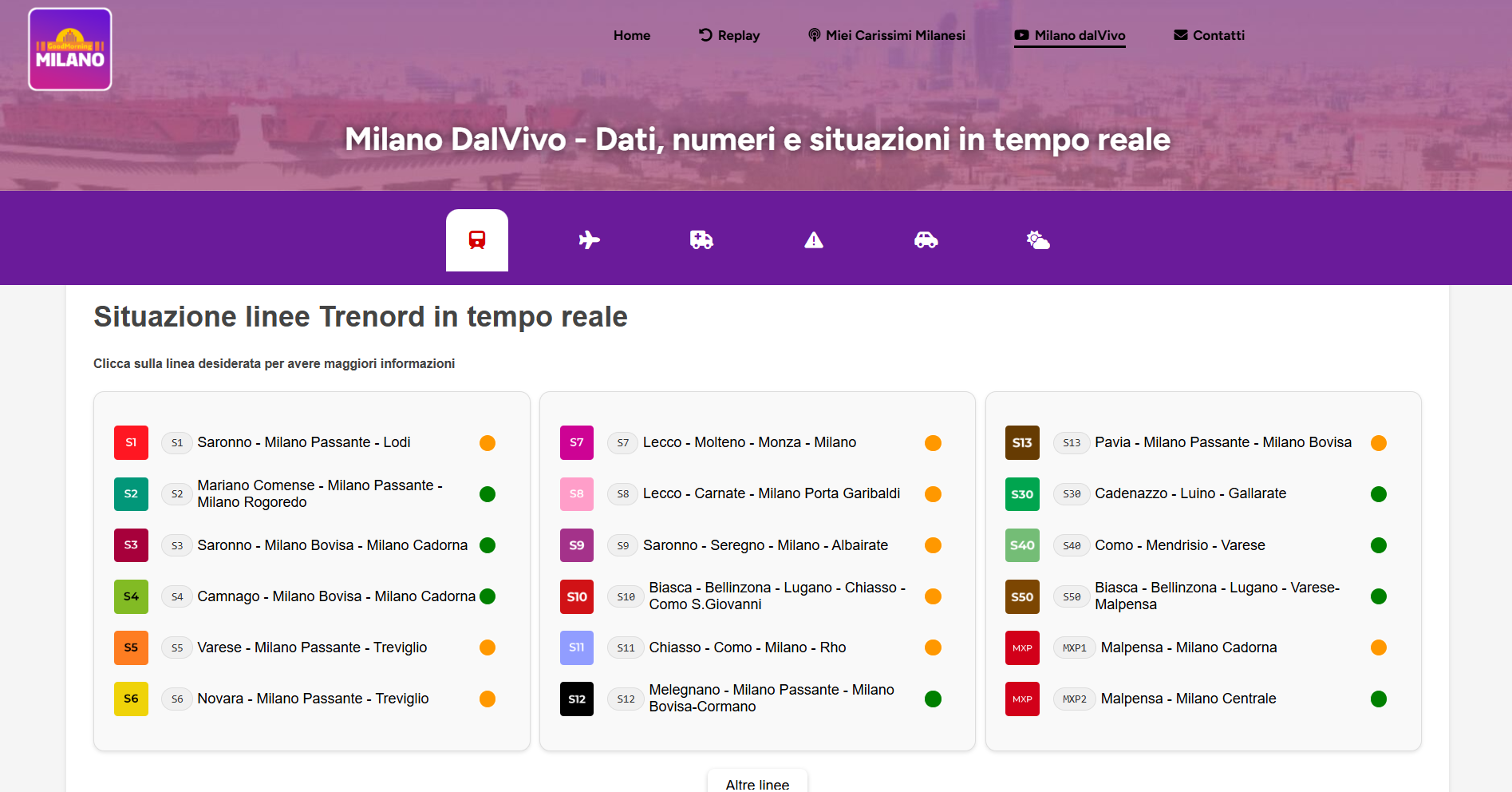The height and width of the screenshot is (792, 1512).
Task: Go to Miei Carissimi Milanesi page
Action: pos(886,35)
